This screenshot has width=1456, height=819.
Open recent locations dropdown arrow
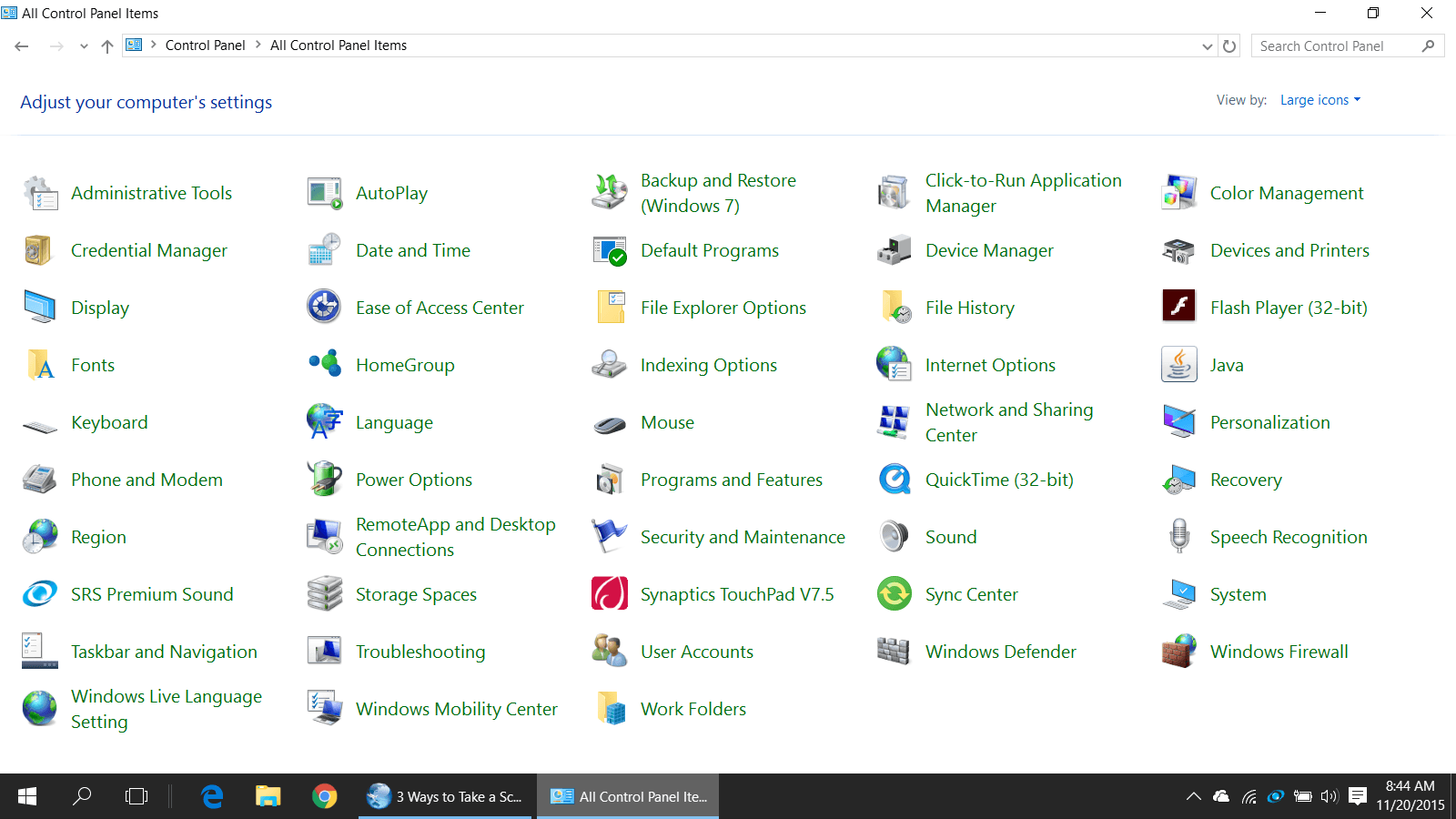pos(84,46)
